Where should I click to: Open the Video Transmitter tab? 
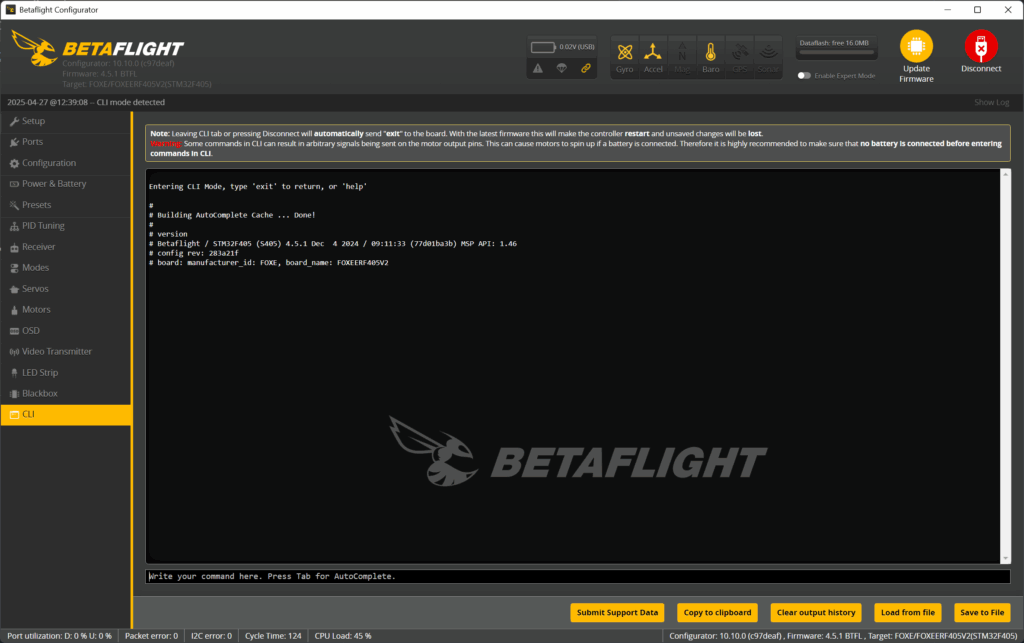pyautogui.click(x=65, y=352)
